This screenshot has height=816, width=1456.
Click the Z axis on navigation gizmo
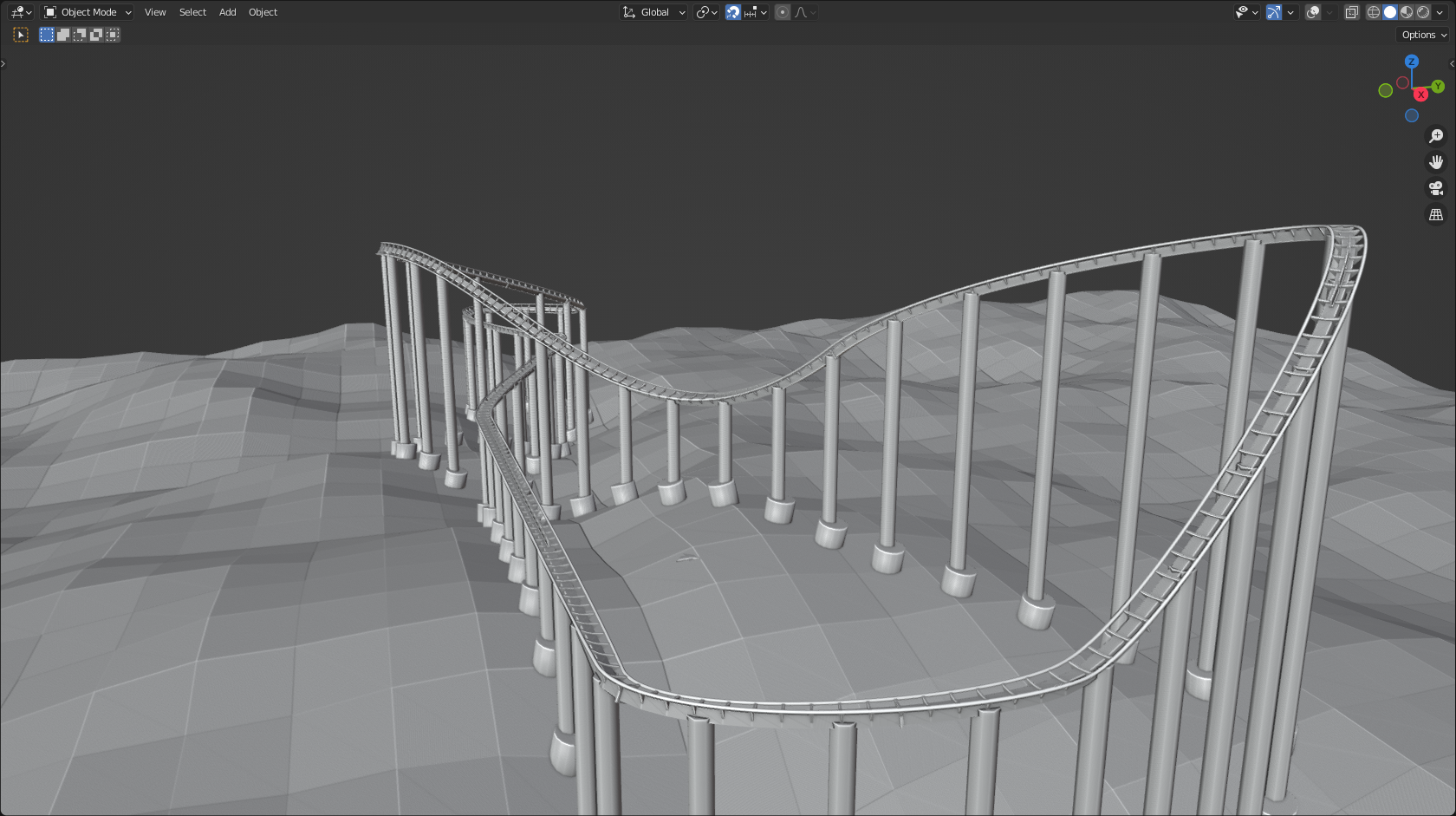click(x=1411, y=62)
